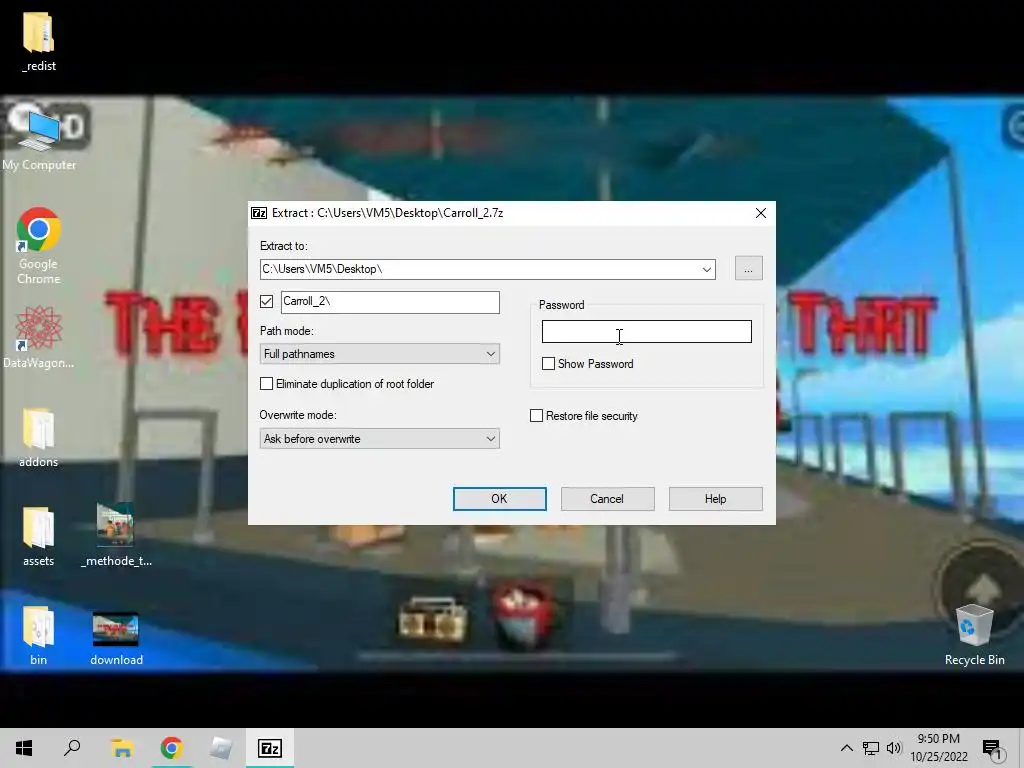Launch Google Chrome from the desktop shortcut
The height and width of the screenshot is (768, 1024).
point(39,246)
